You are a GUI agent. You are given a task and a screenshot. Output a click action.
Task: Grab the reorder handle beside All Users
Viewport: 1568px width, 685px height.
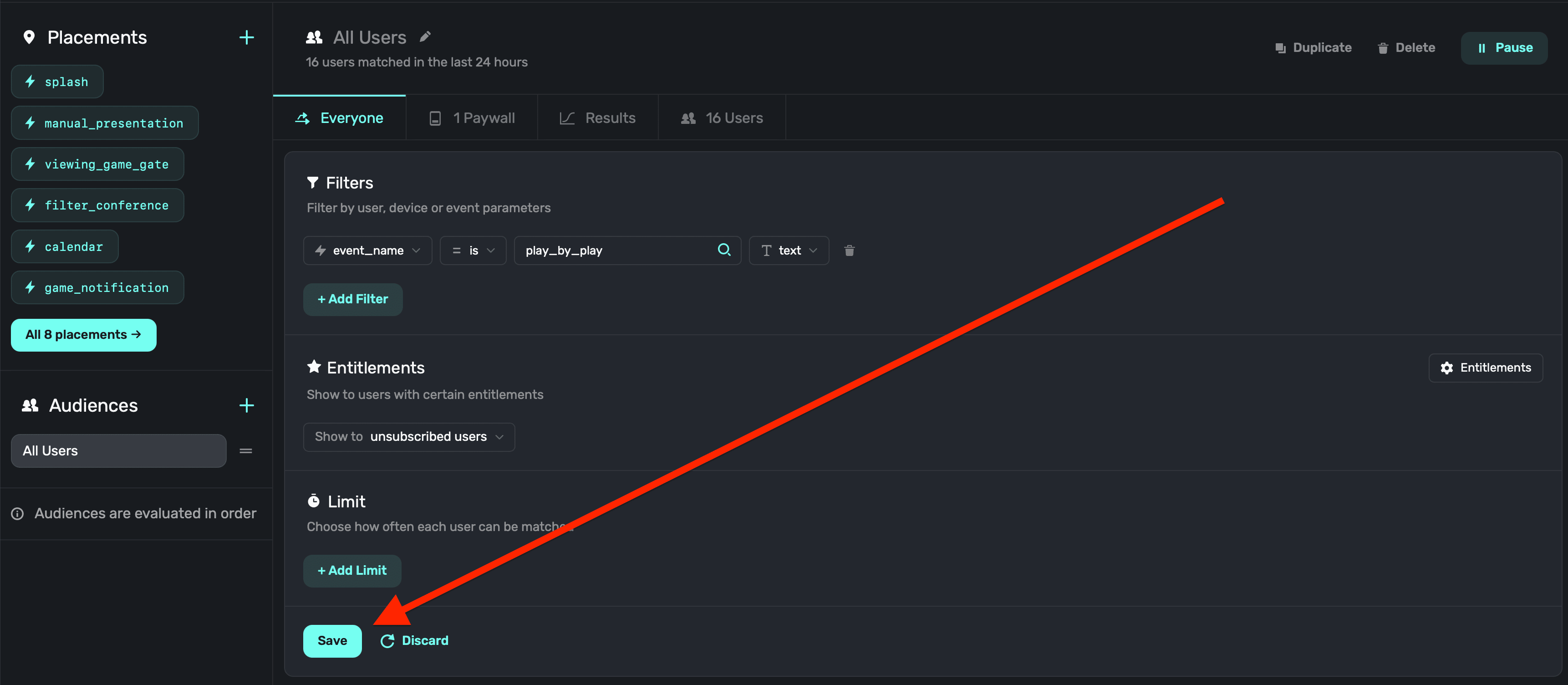246,451
